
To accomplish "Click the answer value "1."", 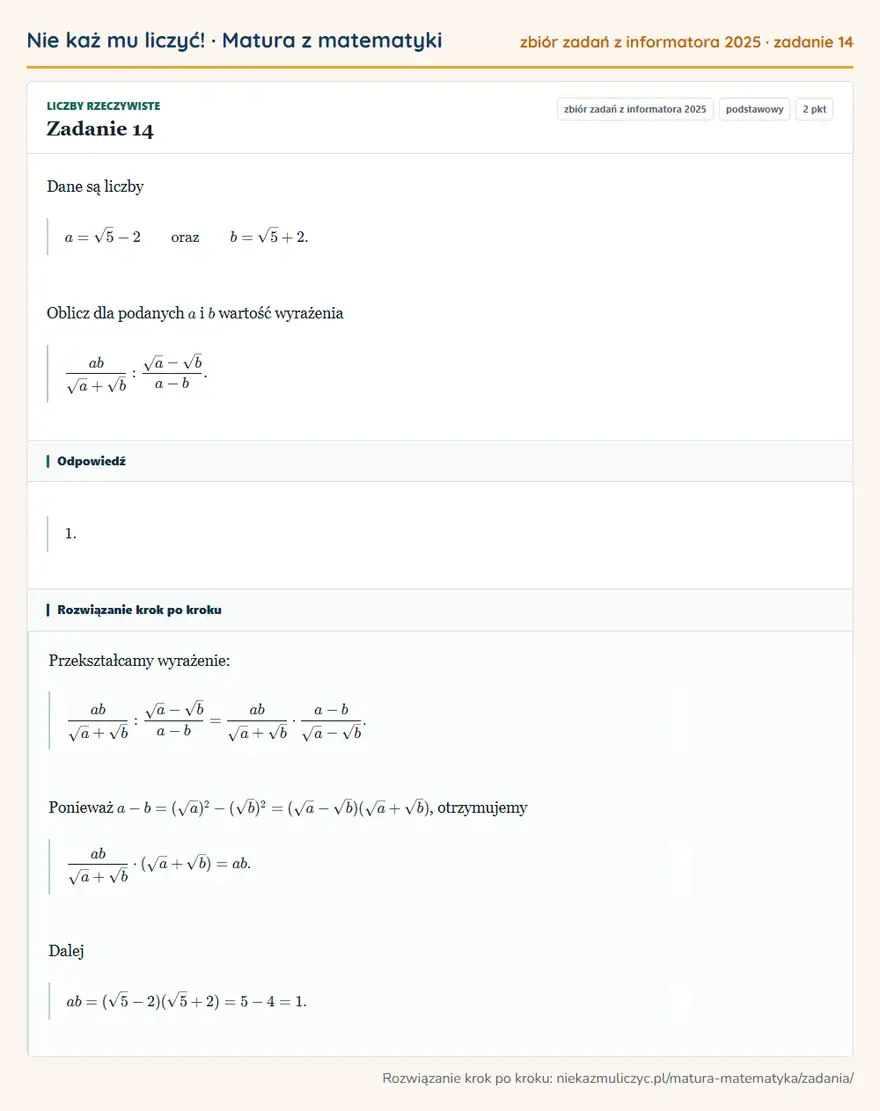I will coord(70,534).
